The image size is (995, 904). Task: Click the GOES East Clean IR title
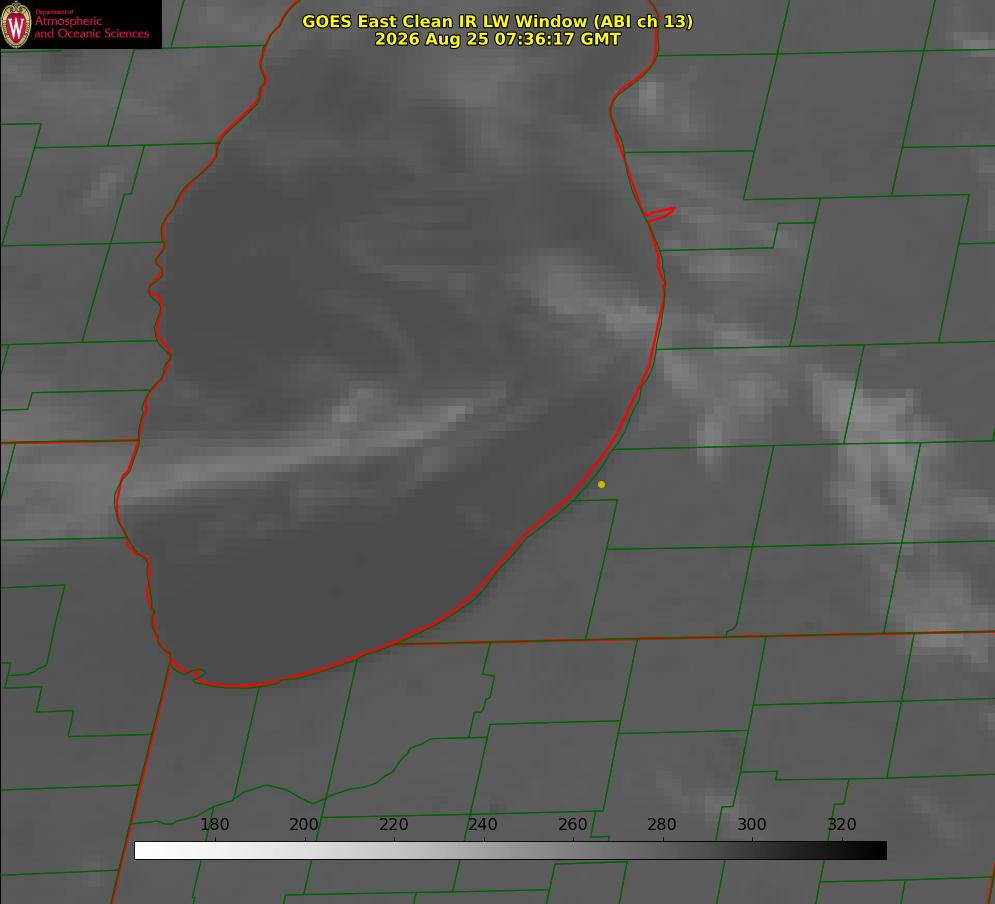pos(498,21)
